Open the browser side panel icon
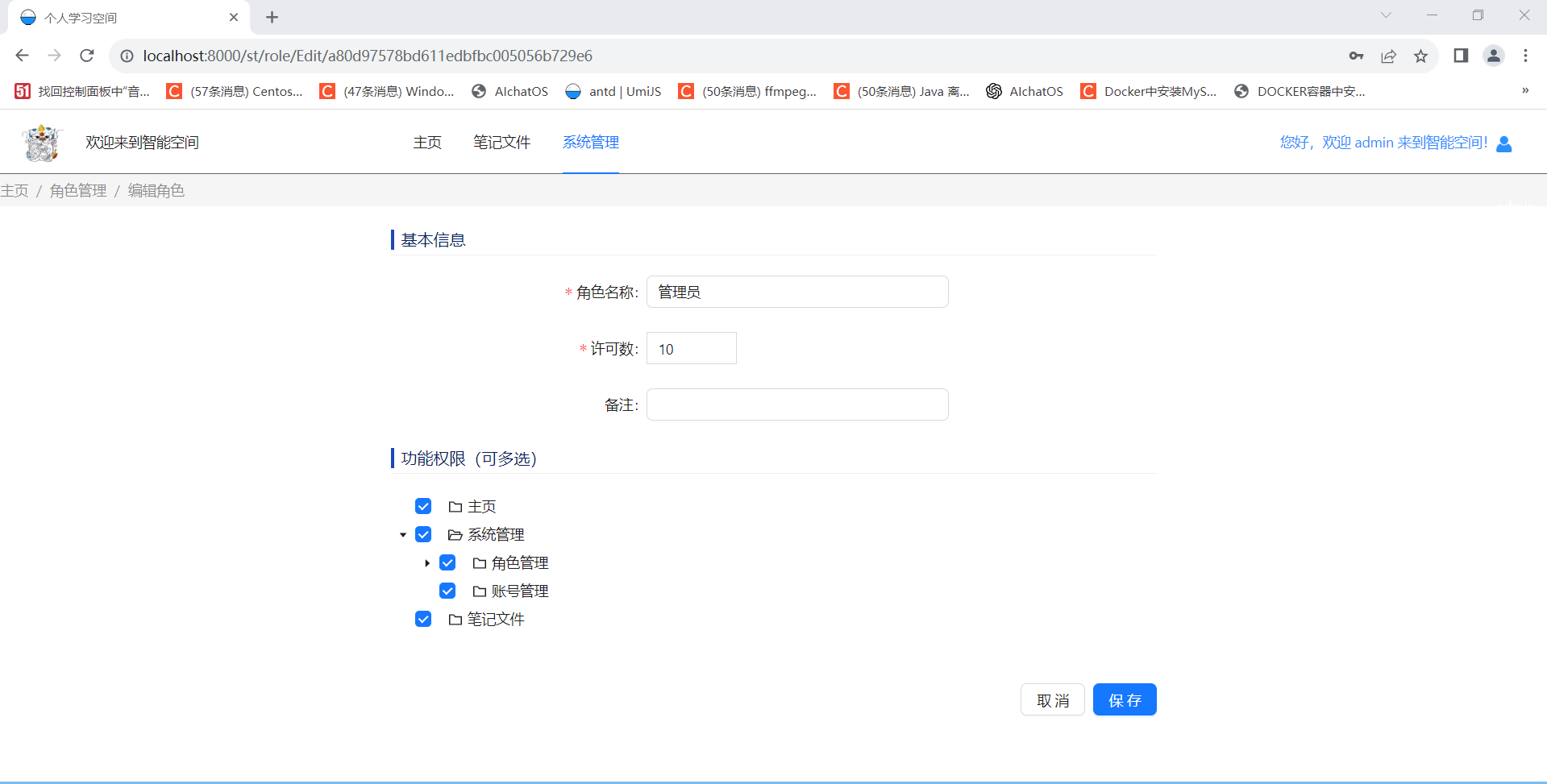The image size is (1547, 784). point(1461,56)
